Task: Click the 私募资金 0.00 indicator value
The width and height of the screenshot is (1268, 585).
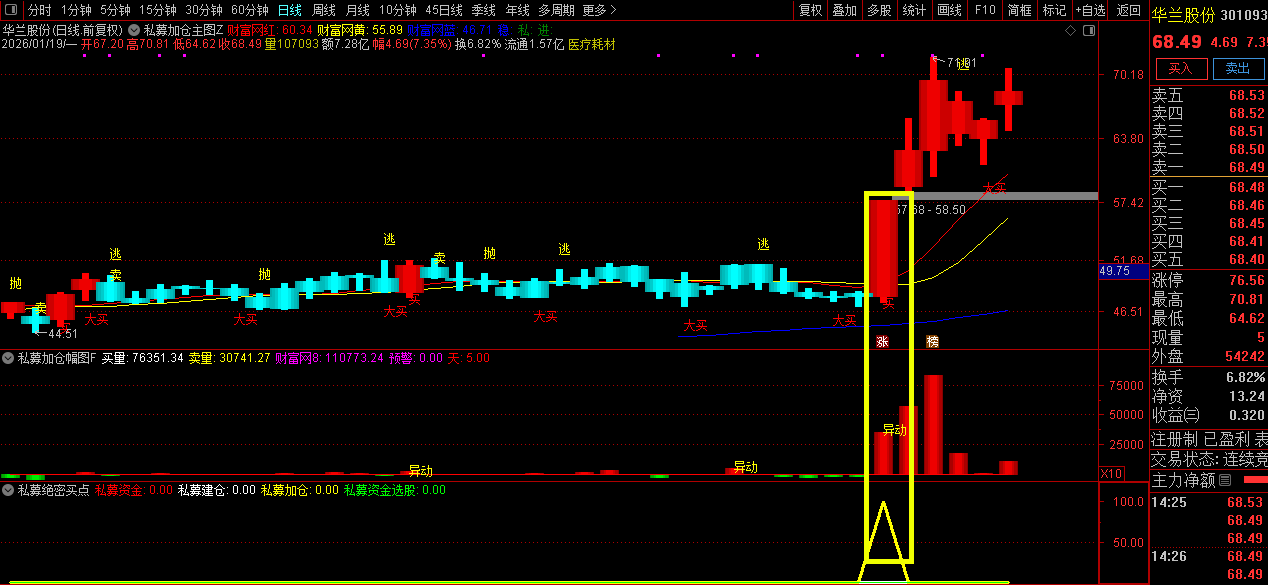Action: pos(134,490)
